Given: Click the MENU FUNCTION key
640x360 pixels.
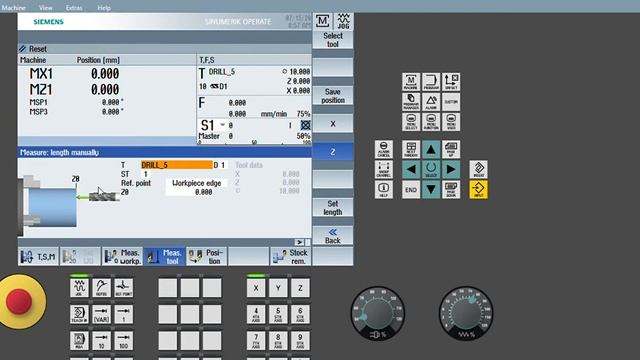Looking at the screenshot, I should pyautogui.click(x=431, y=122).
